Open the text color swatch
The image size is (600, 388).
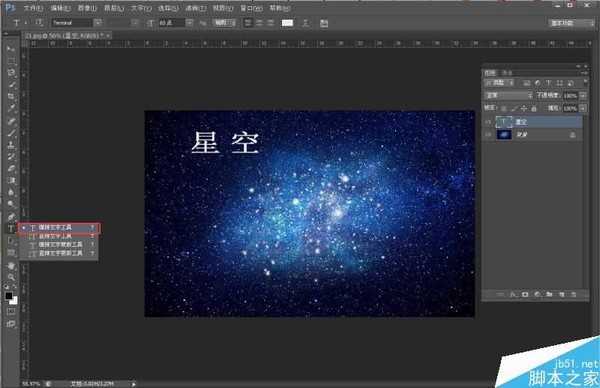pyautogui.click(x=287, y=23)
